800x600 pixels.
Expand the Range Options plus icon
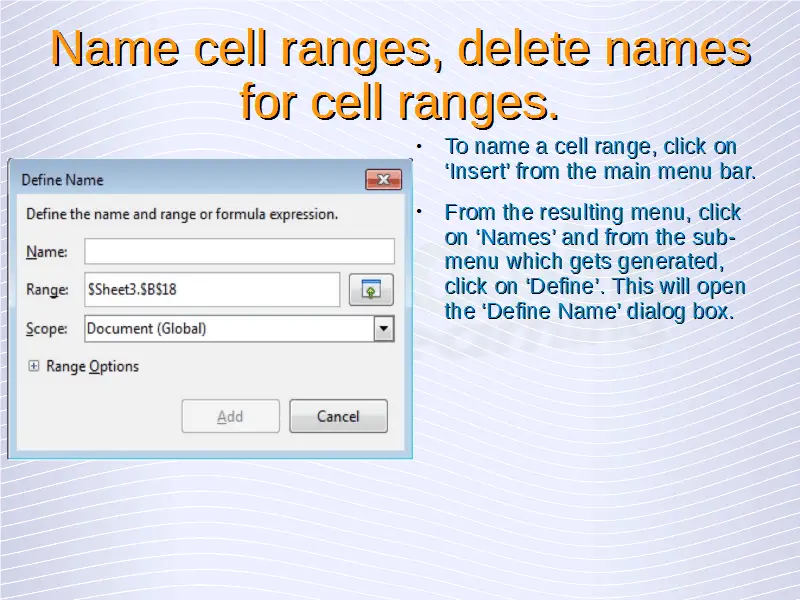point(33,367)
